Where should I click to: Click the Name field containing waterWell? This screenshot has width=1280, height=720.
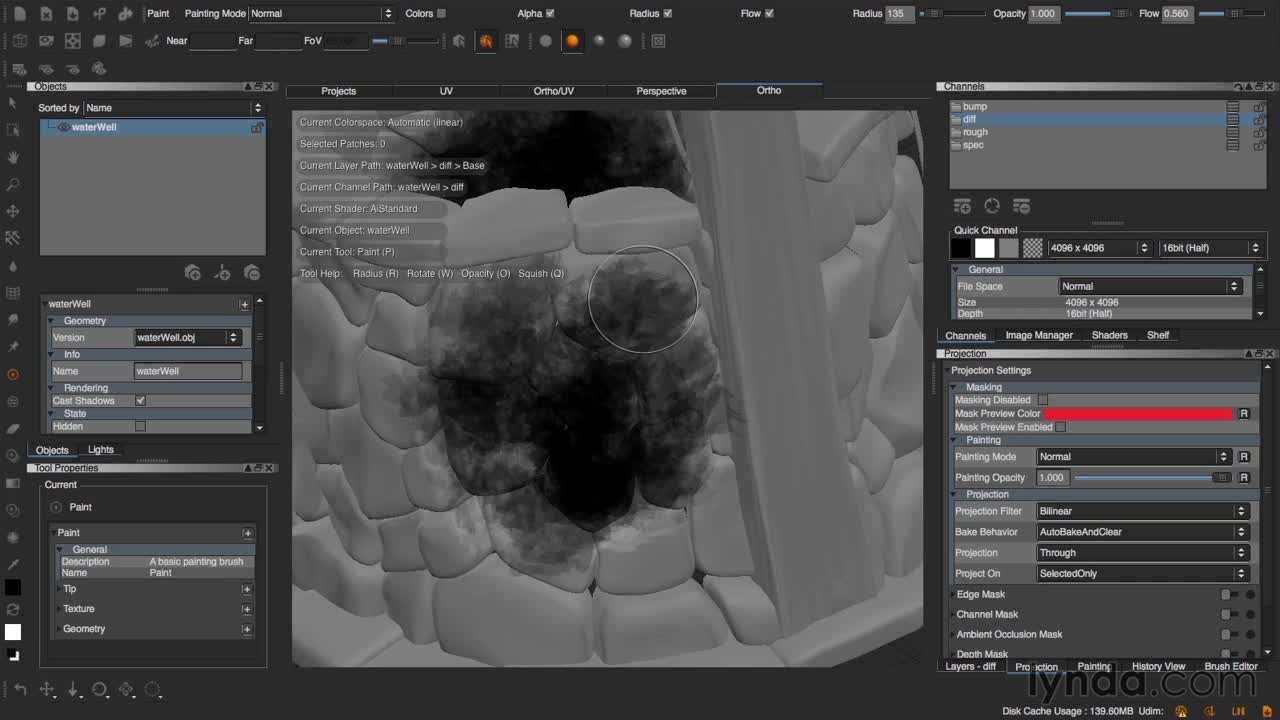coord(188,371)
